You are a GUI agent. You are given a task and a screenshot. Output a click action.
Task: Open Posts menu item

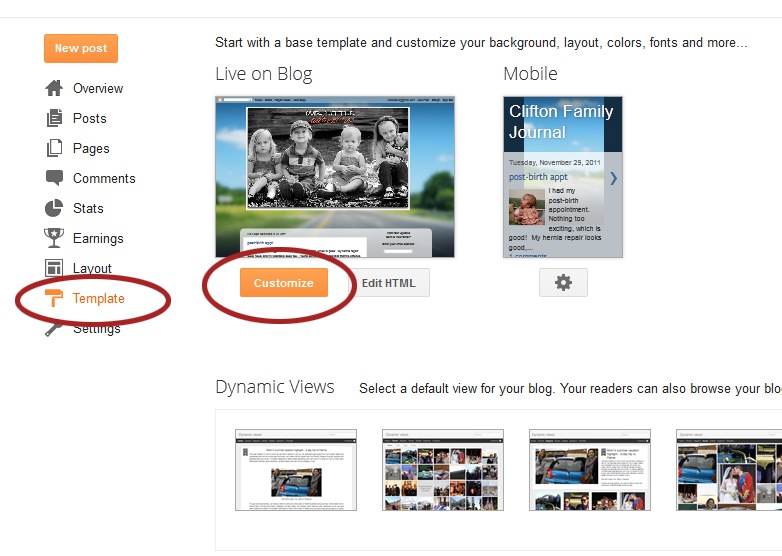pos(90,118)
